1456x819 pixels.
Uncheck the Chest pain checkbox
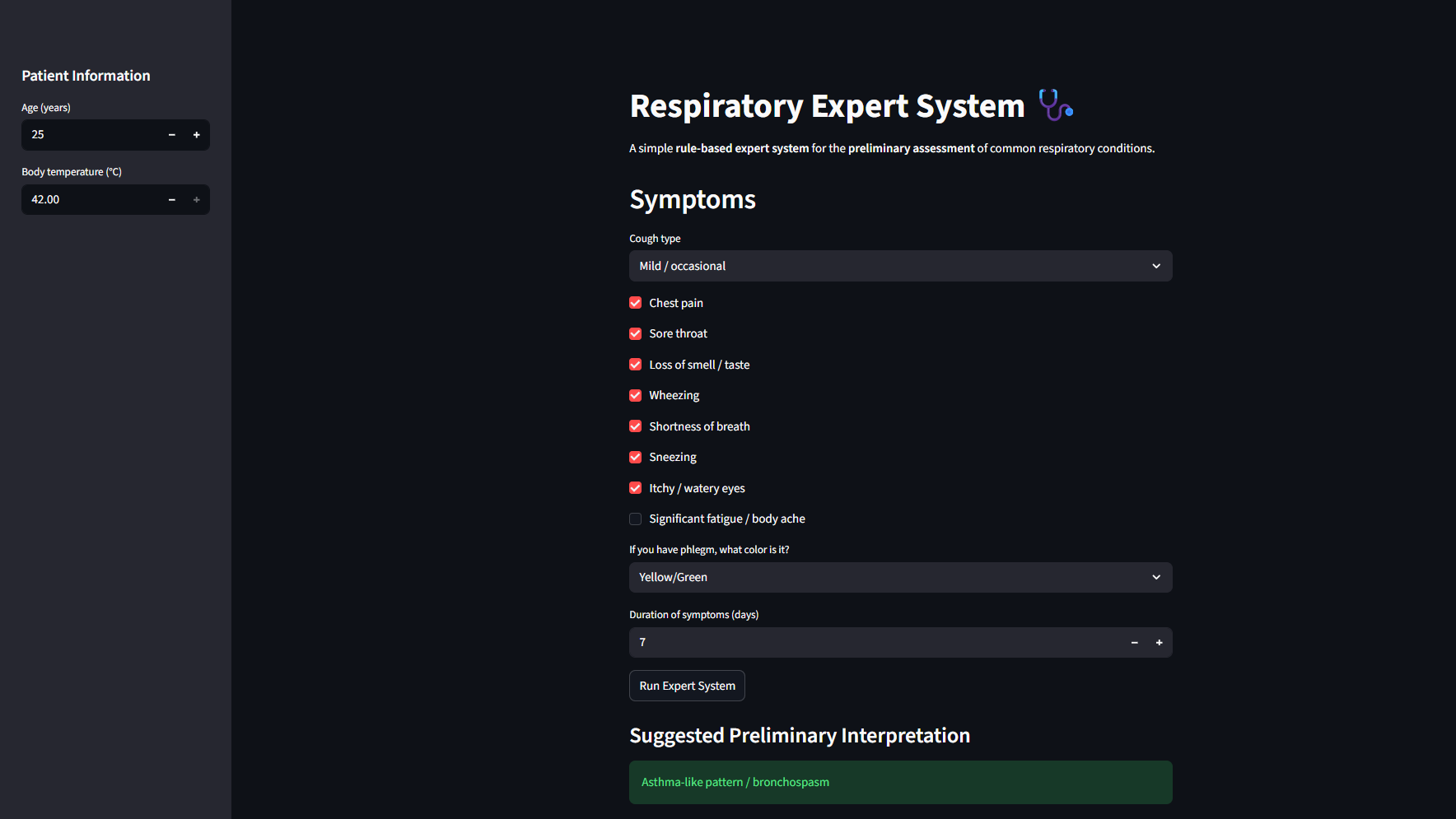636,303
